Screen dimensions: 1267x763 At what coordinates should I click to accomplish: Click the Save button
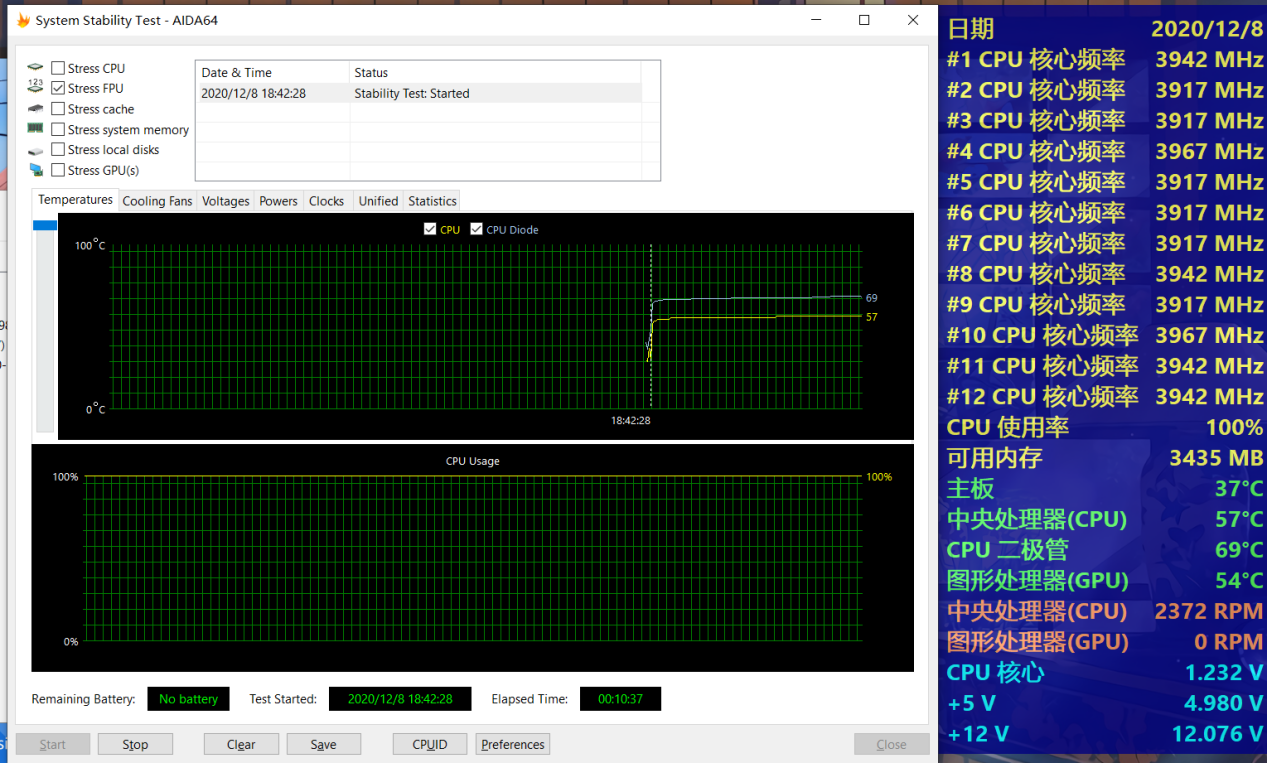click(x=323, y=744)
